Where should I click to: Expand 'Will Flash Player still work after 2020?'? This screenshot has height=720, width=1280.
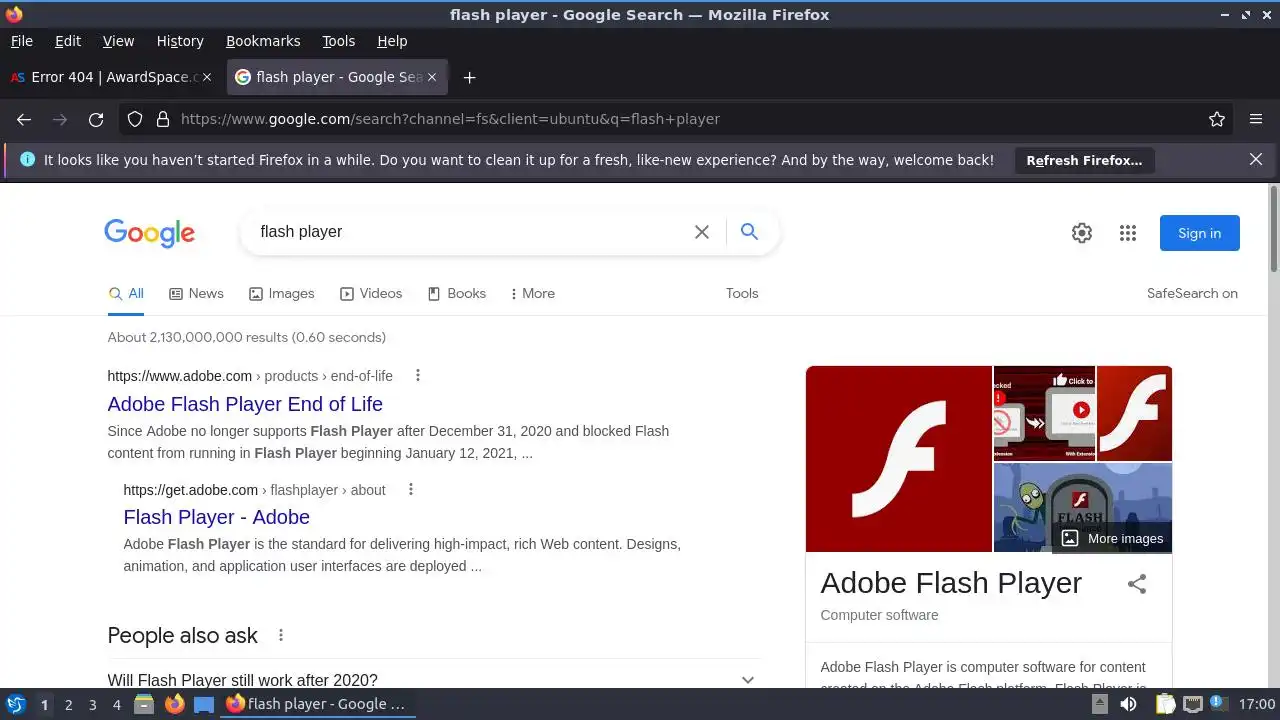tap(433, 680)
